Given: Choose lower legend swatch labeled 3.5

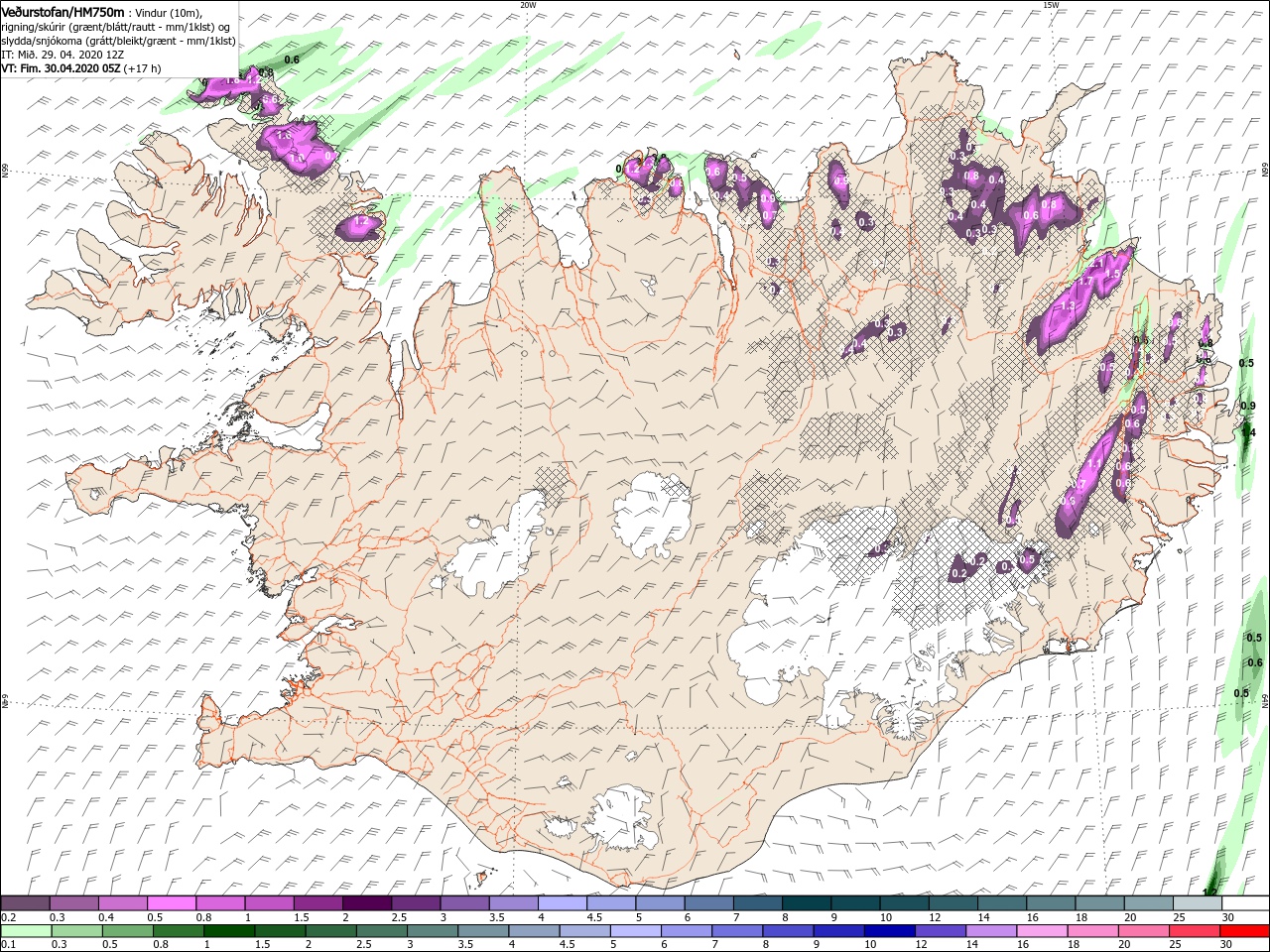Looking at the screenshot, I should tap(482, 931).
